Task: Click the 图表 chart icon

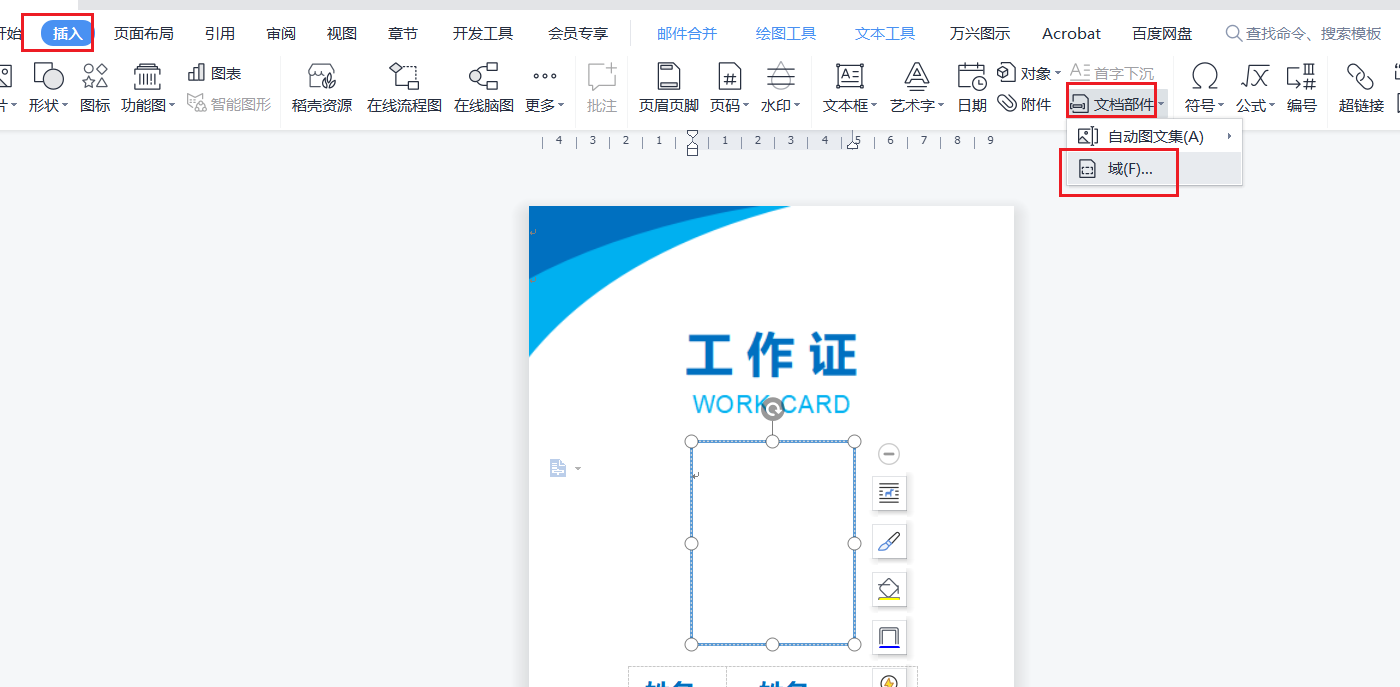Action: [x=215, y=73]
